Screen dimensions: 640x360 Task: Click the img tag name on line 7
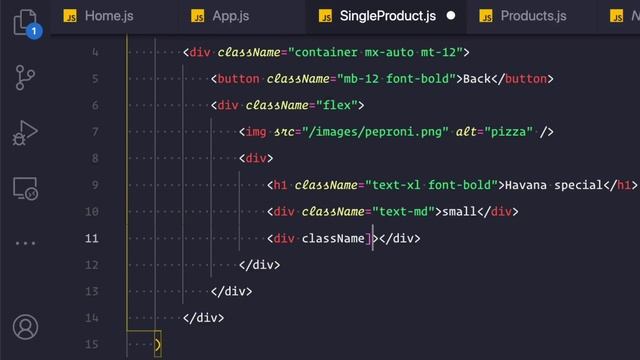(256, 132)
